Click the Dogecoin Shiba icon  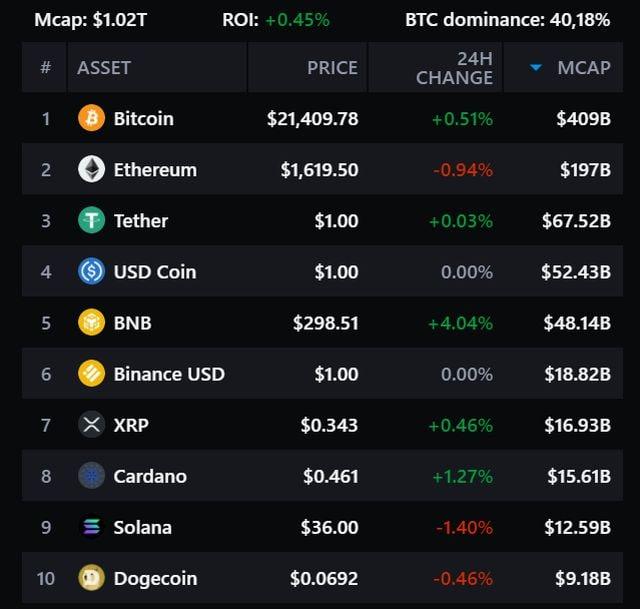point(91,578)
